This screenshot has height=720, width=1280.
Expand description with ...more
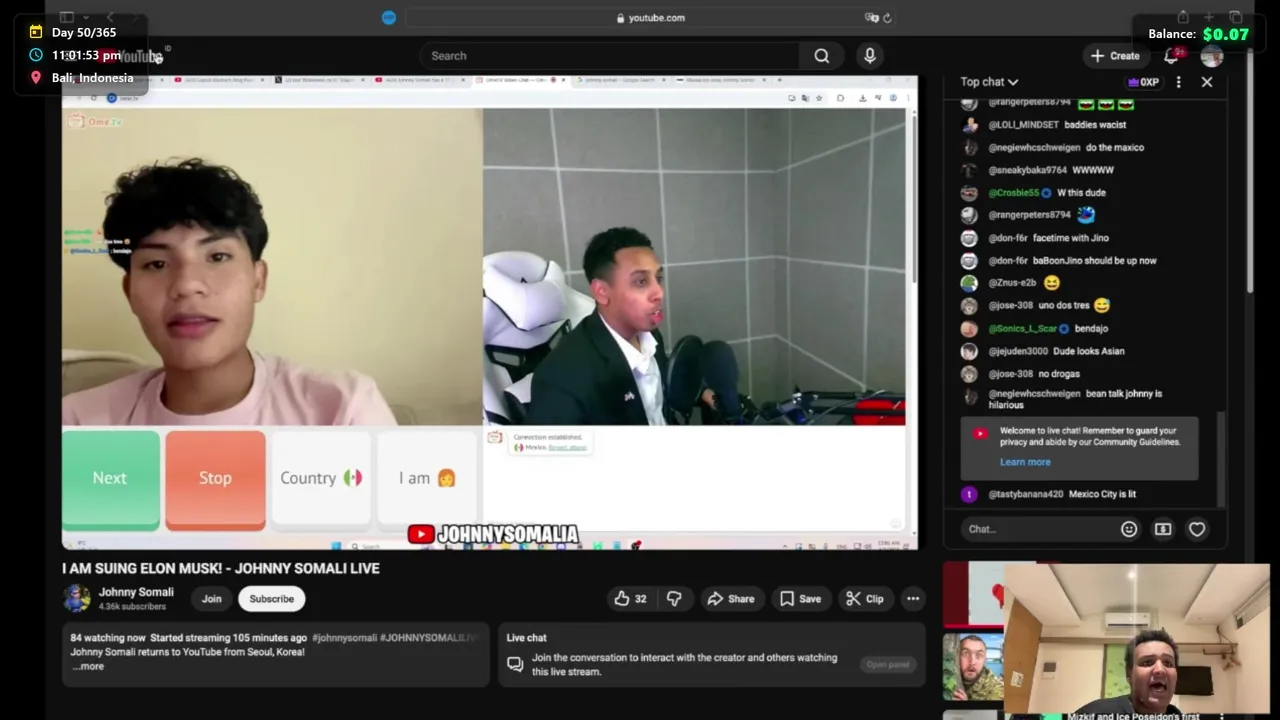[x=88, y=666]
